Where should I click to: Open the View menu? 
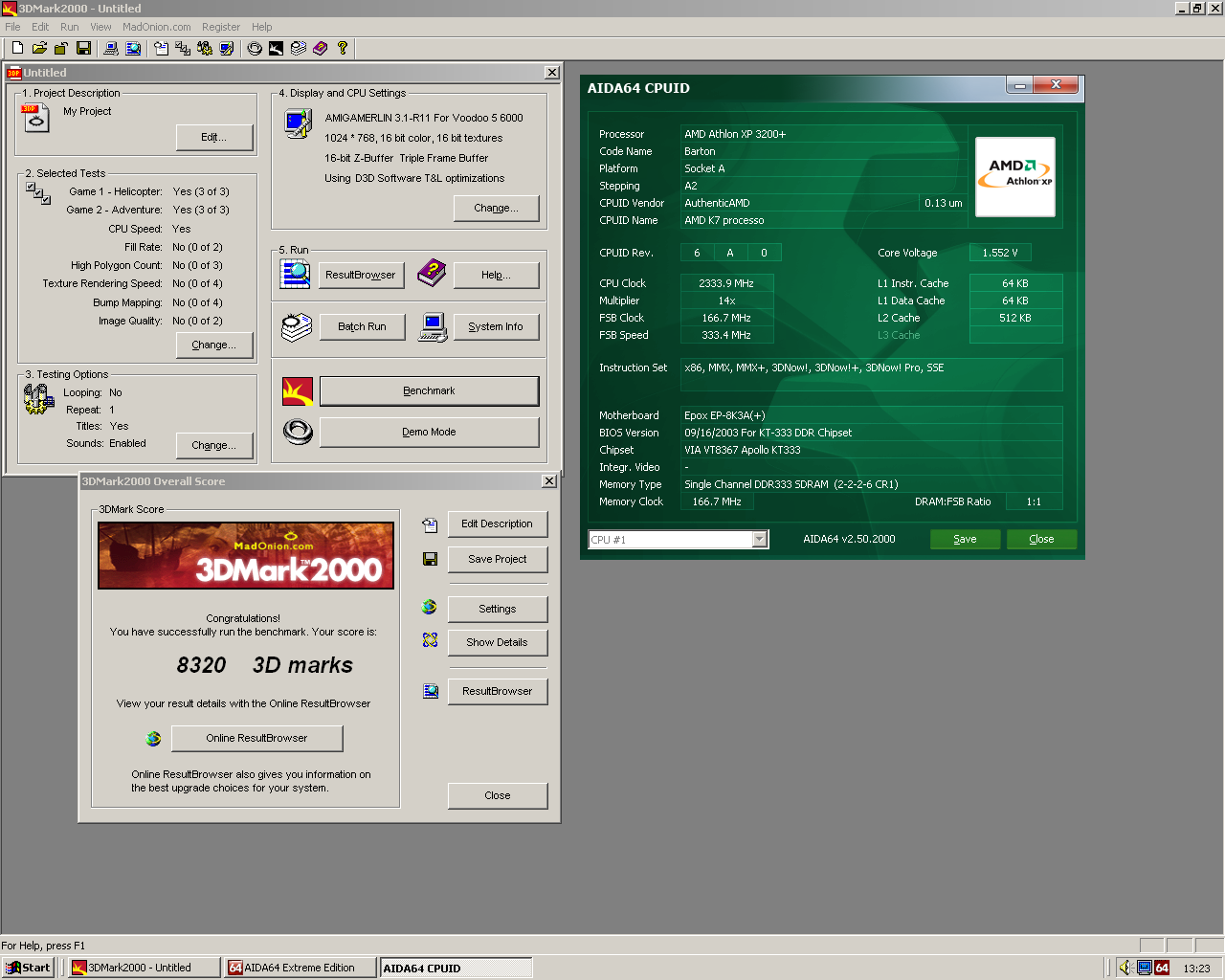click(x=100, y=27)
